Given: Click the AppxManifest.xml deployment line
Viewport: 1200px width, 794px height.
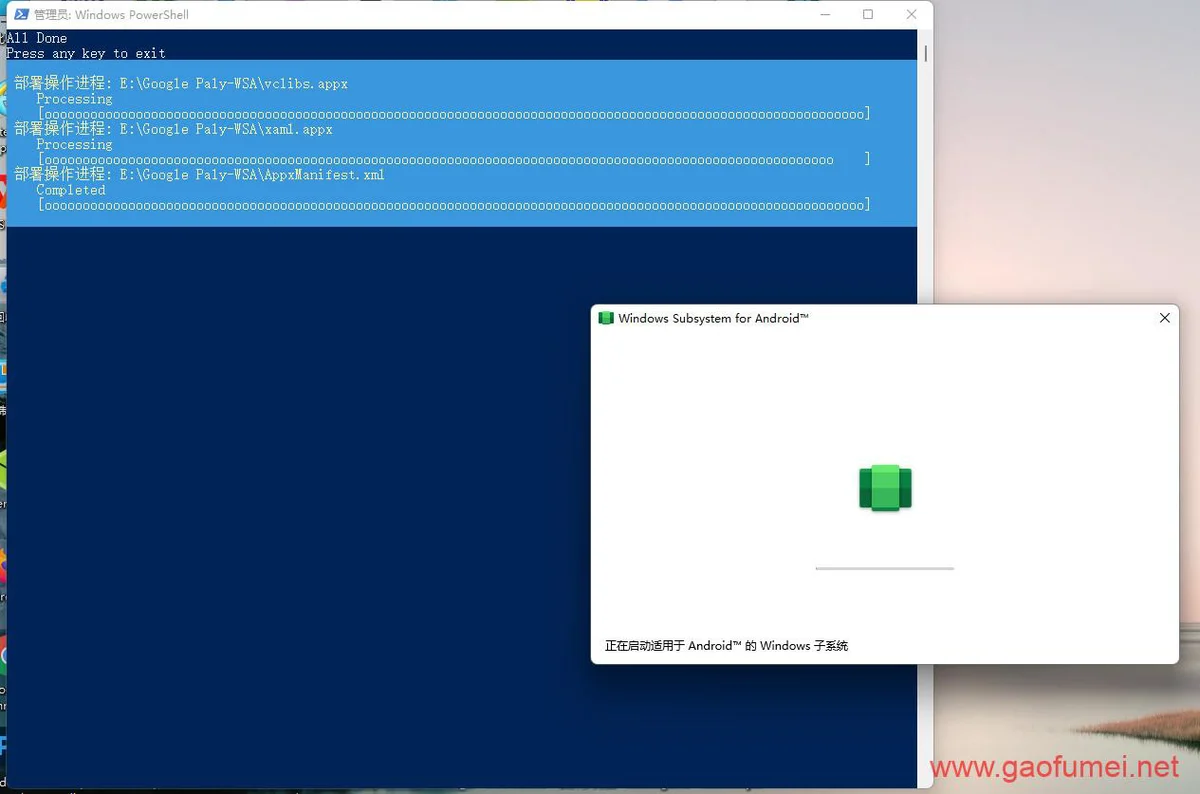Looking at the screenshot, I should [199, 174].
